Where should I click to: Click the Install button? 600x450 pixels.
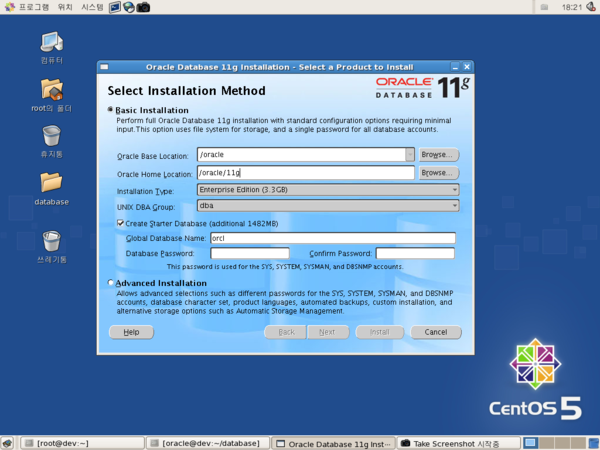coord(380,332)
